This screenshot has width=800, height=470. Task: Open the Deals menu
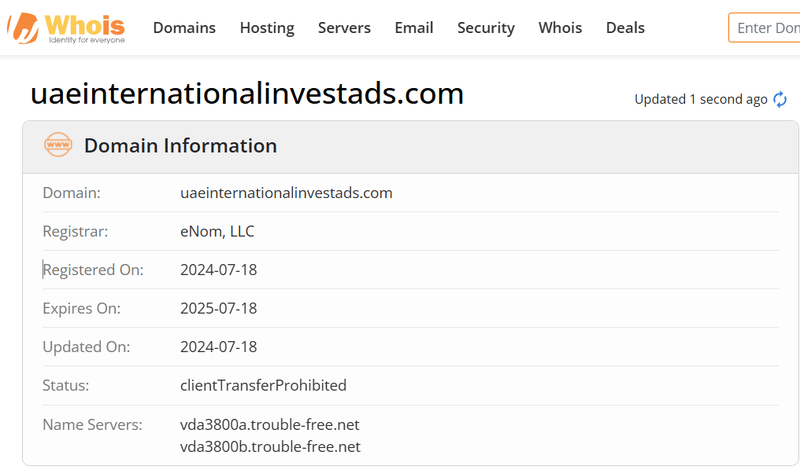(x=625, y=28)
